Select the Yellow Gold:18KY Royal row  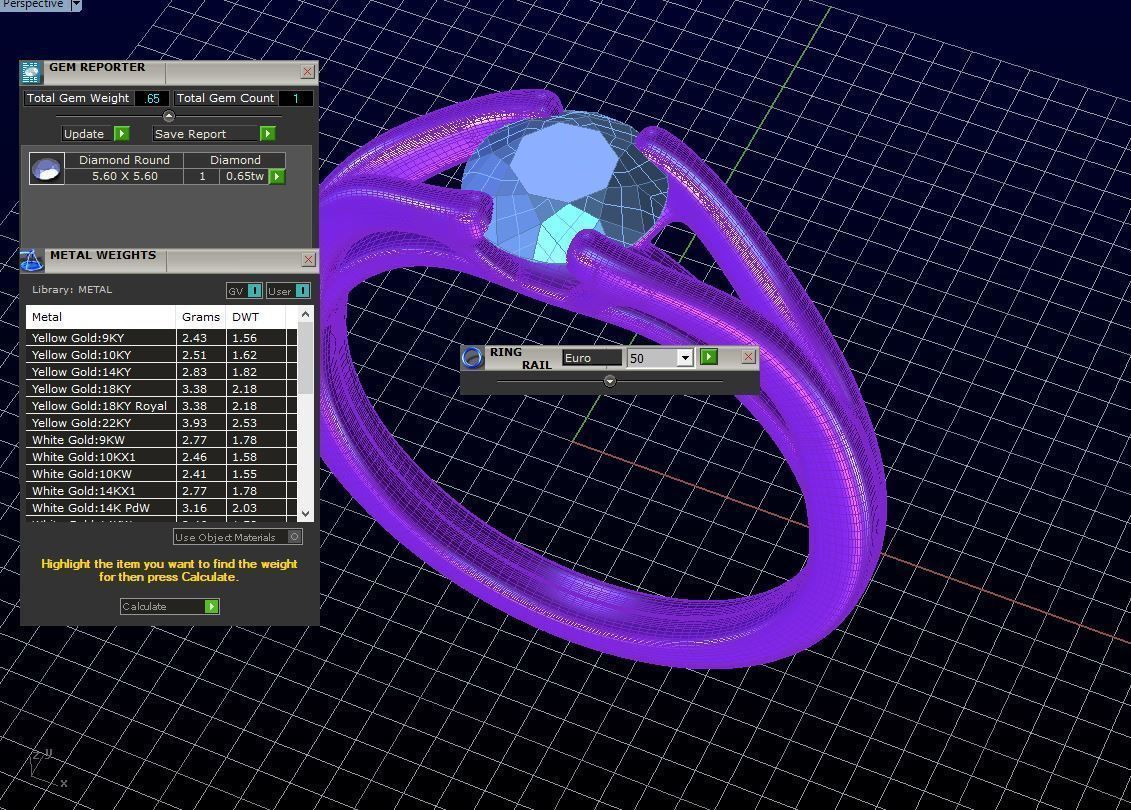tap(161, 405)
